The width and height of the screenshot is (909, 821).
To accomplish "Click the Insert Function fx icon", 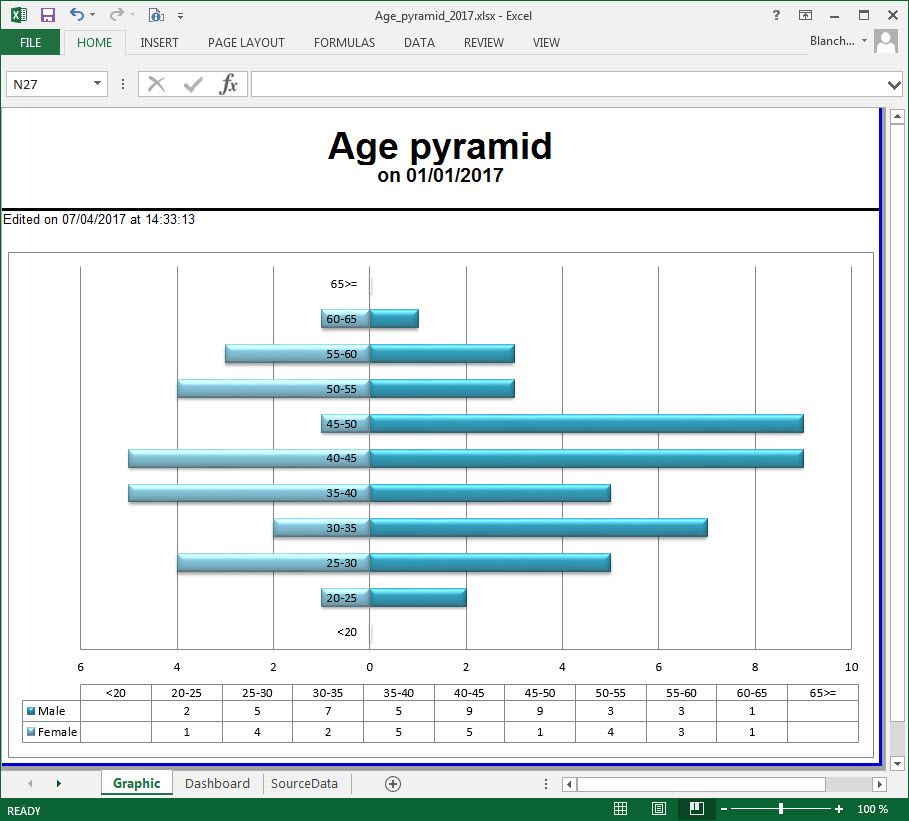I will click(x=229, y=84).
